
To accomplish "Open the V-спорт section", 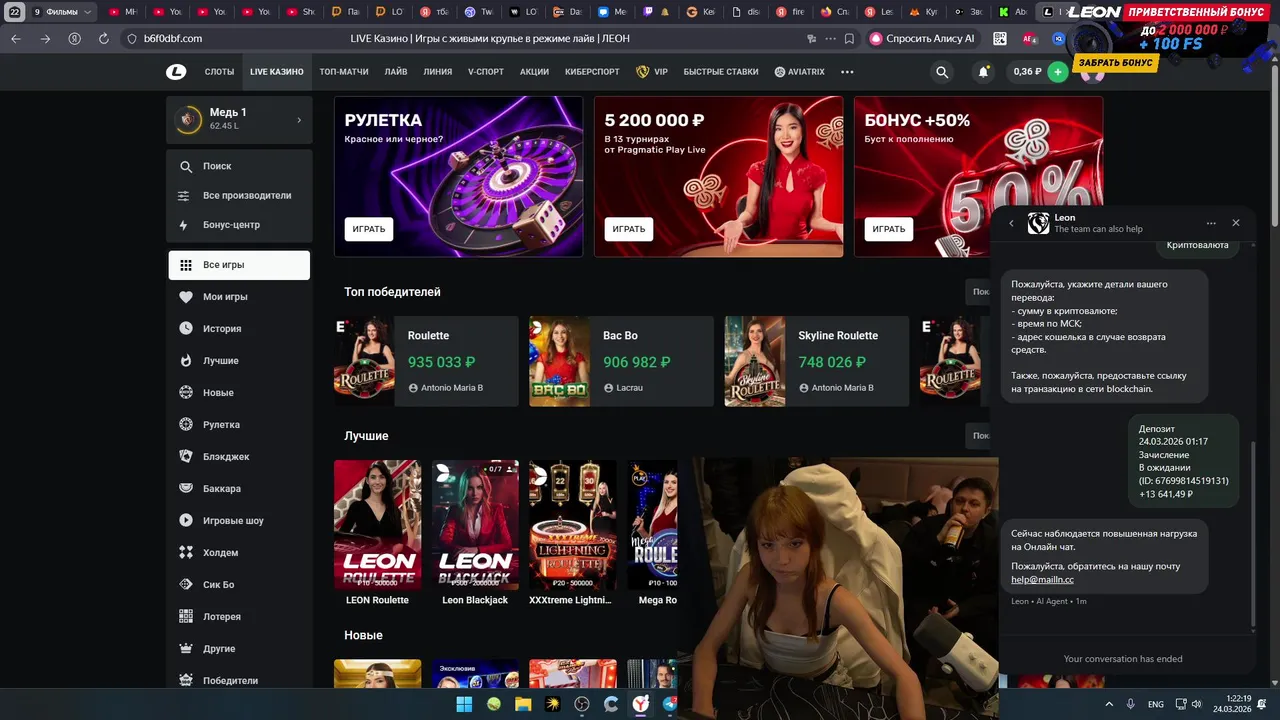I will [x=486, y=72].
